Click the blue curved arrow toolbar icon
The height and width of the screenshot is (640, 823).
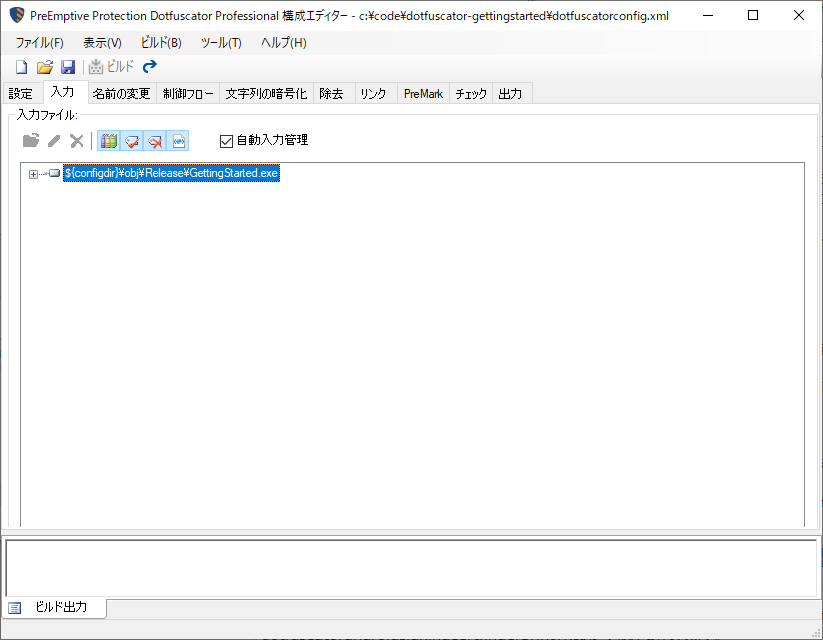pyautogui.click(x=150, y=66)
